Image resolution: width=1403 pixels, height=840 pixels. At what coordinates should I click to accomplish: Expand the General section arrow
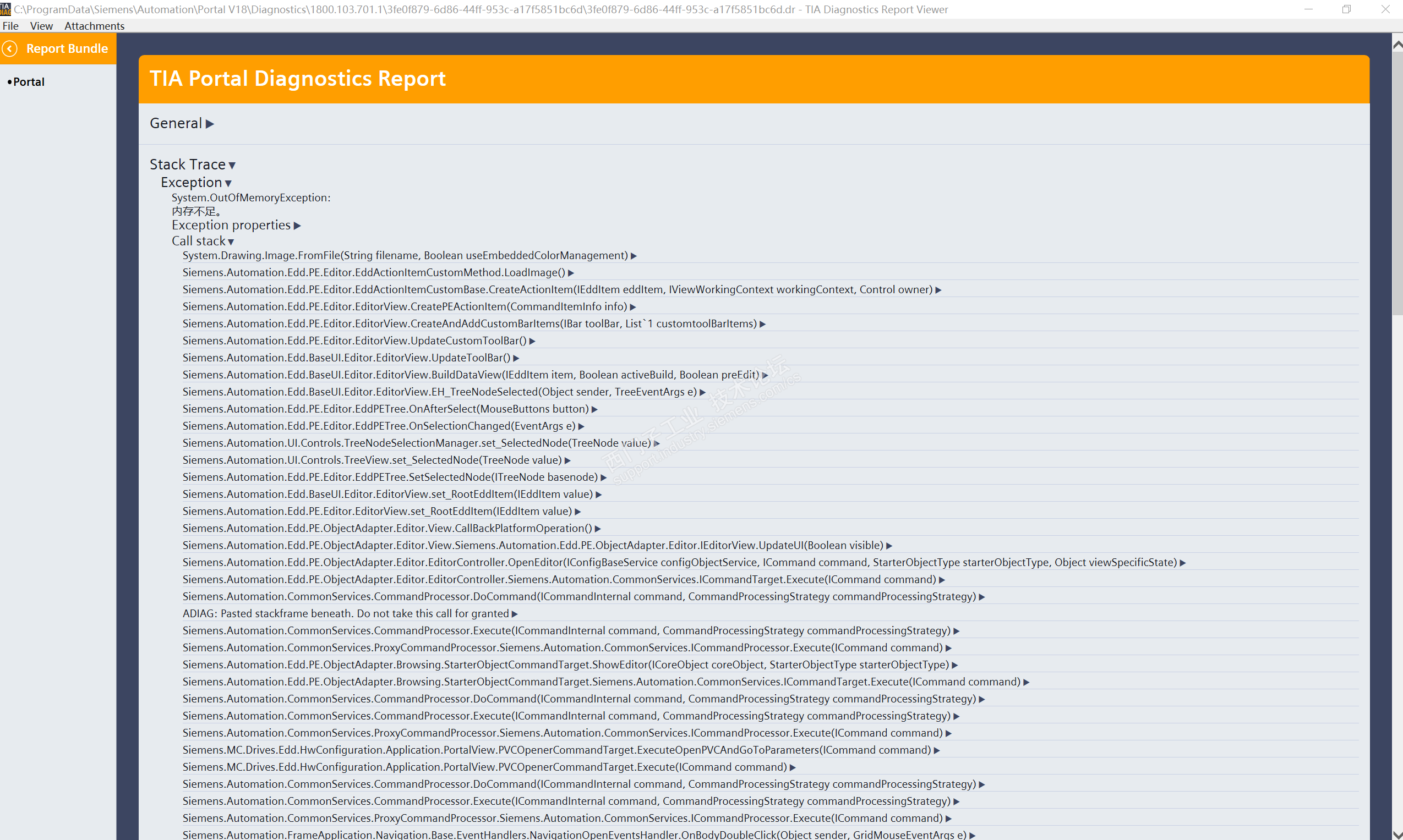[210, 124]
